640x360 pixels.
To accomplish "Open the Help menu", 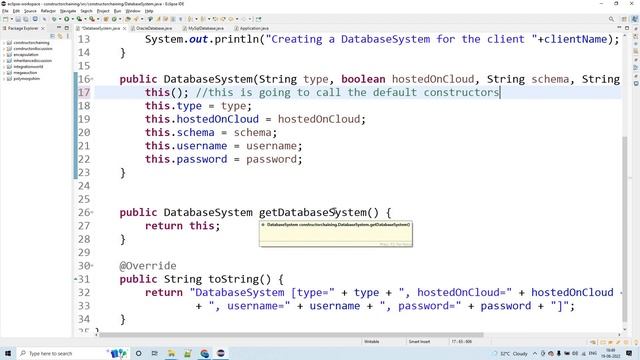I will [149, 11].
